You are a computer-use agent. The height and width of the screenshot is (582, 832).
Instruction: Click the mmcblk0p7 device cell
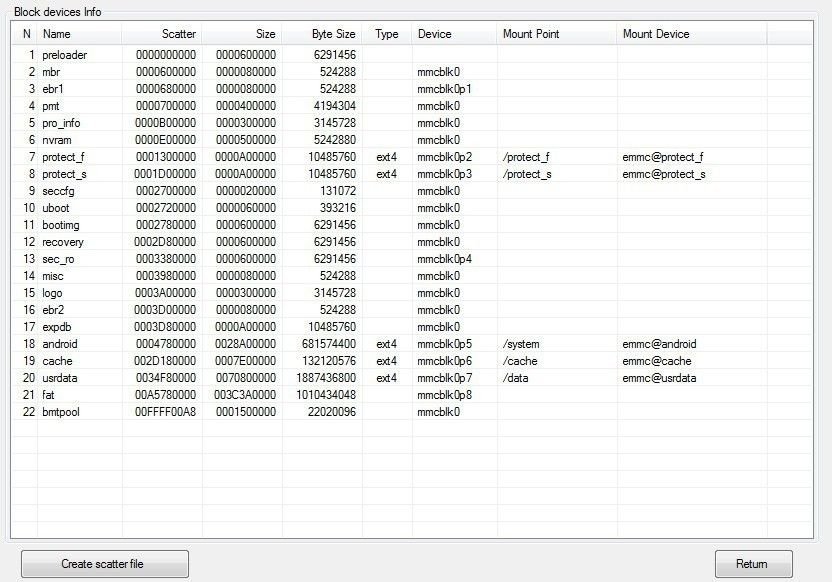pos(445,378)
